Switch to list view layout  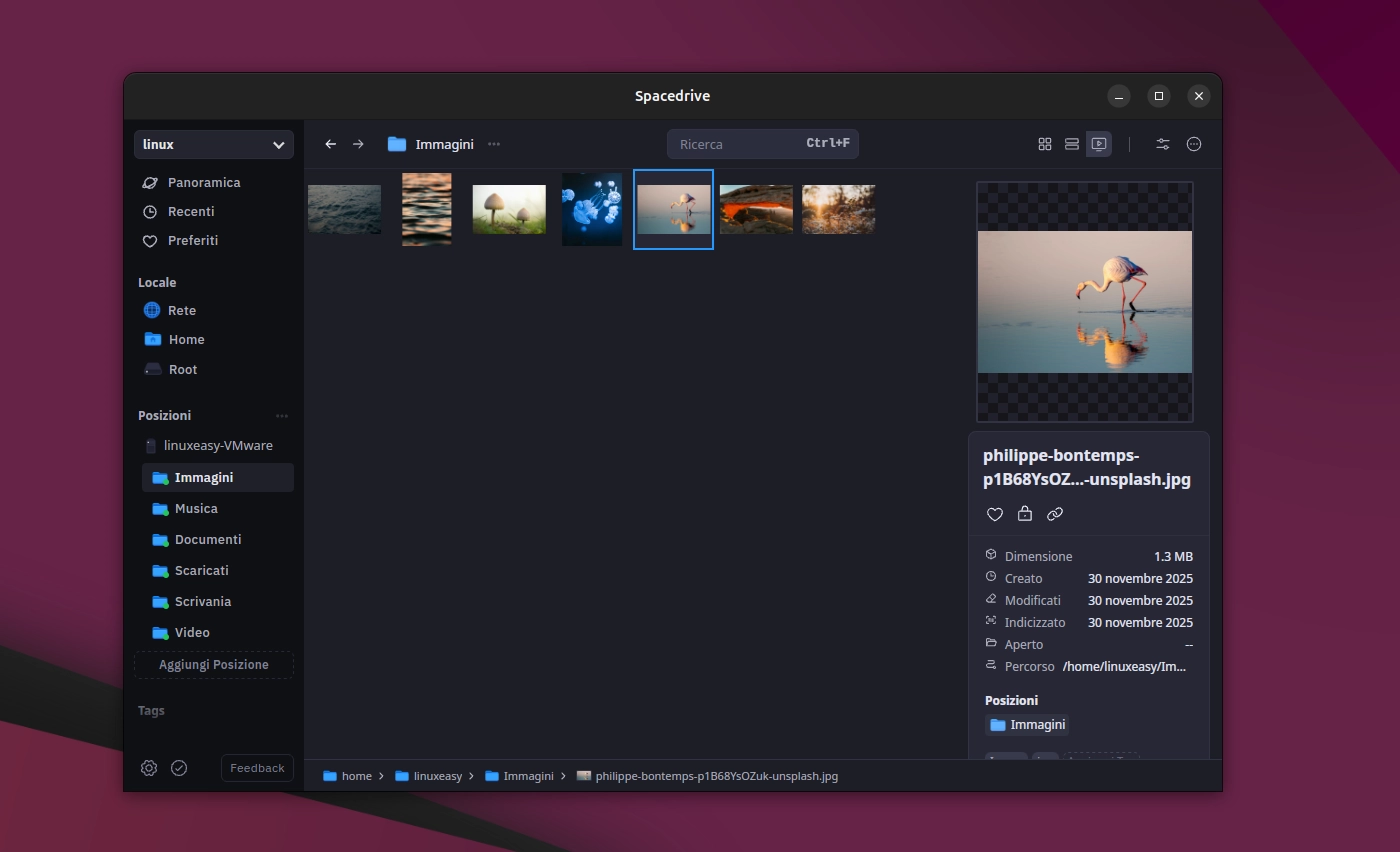pyautogui.click(x=1072, y=144)
